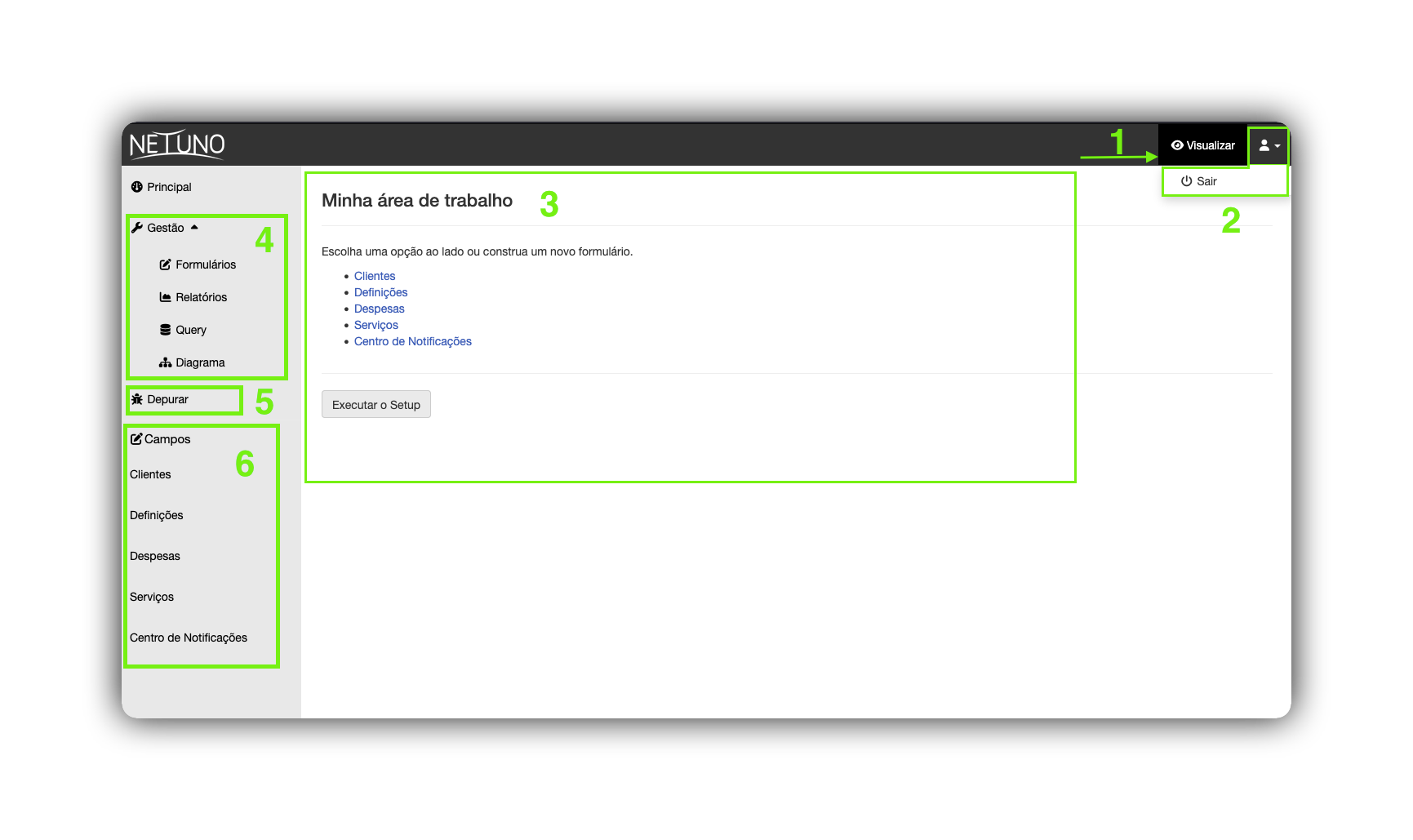
Task: Click the Relatórios chart icon
Action: click(x=165, y=297)
